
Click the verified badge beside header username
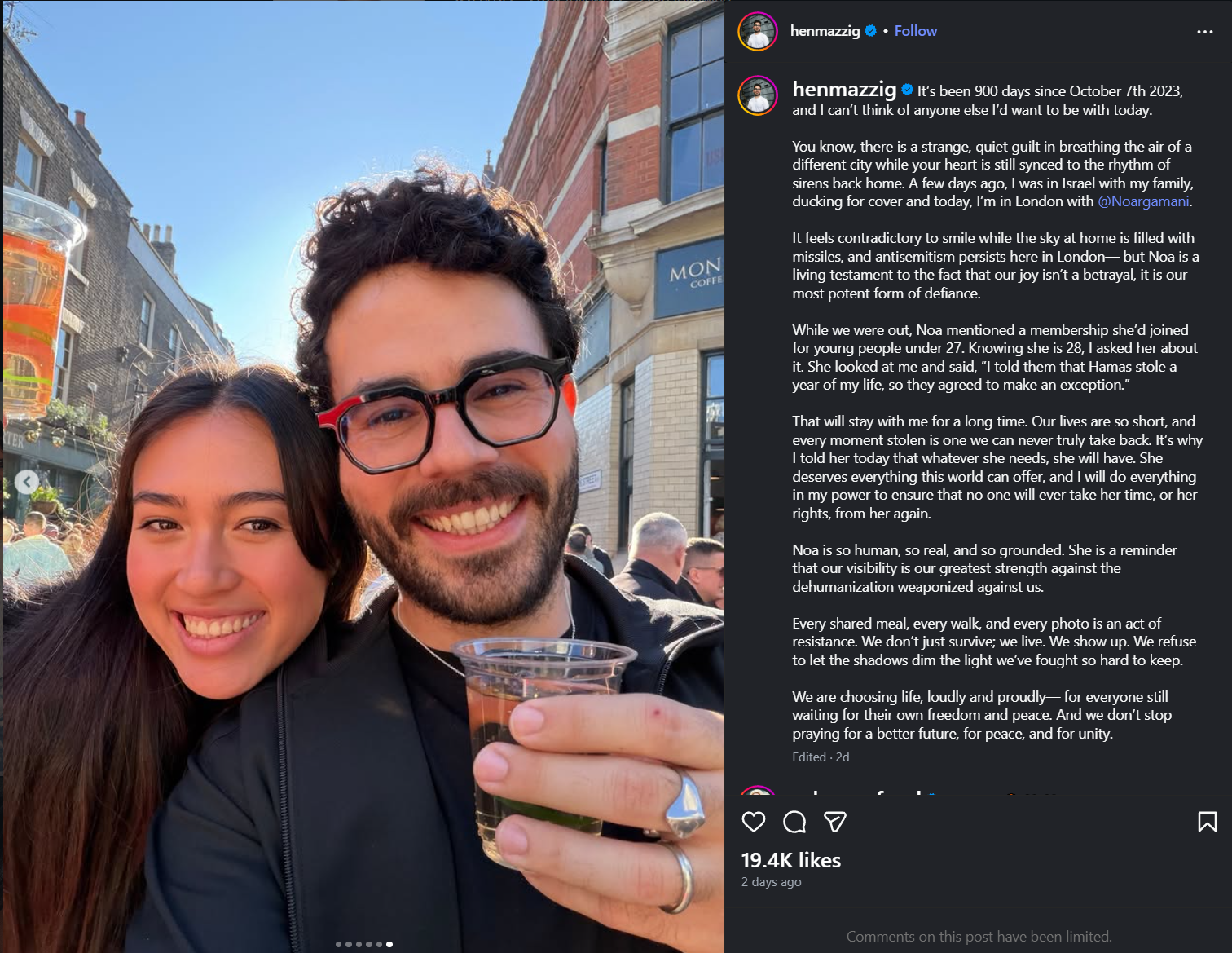point(871,31)
